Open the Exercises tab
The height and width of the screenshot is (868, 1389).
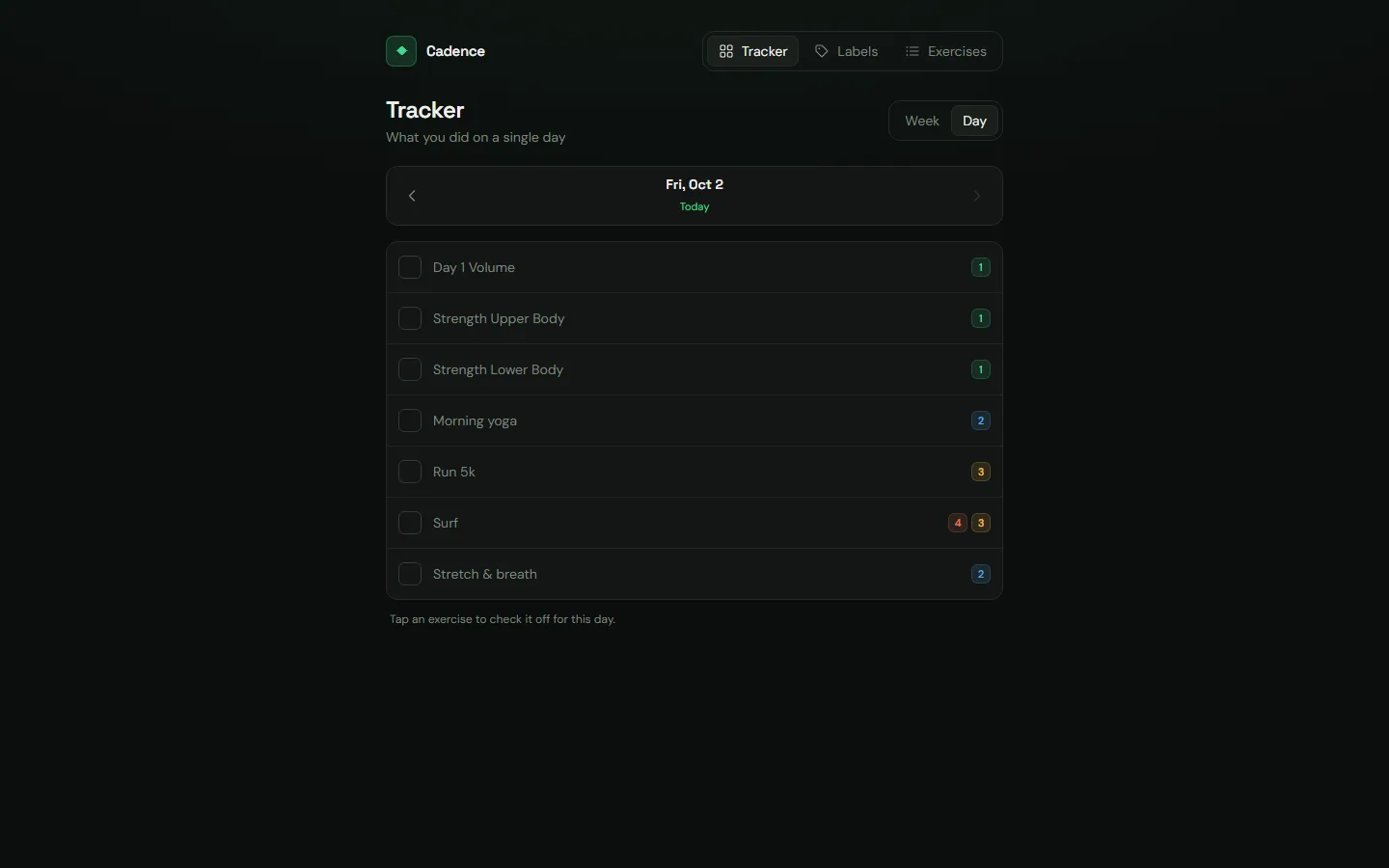tap(946, 51)
